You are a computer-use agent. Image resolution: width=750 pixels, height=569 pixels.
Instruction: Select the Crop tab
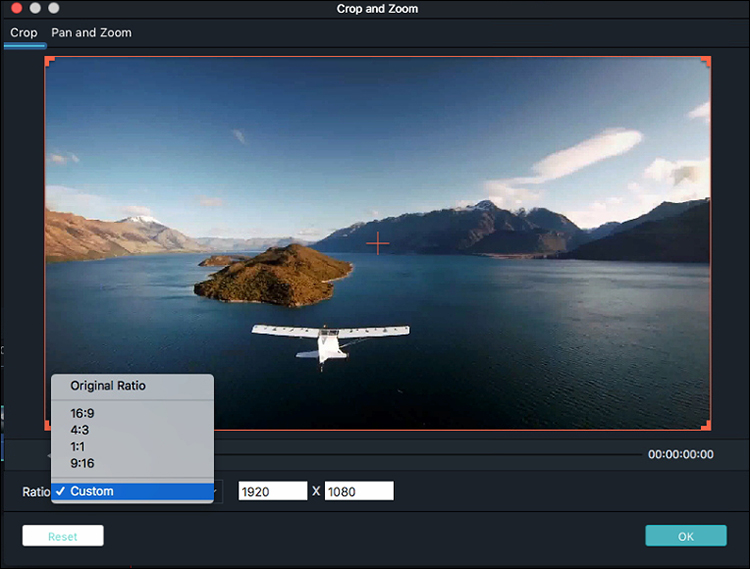tap(23, 33)
